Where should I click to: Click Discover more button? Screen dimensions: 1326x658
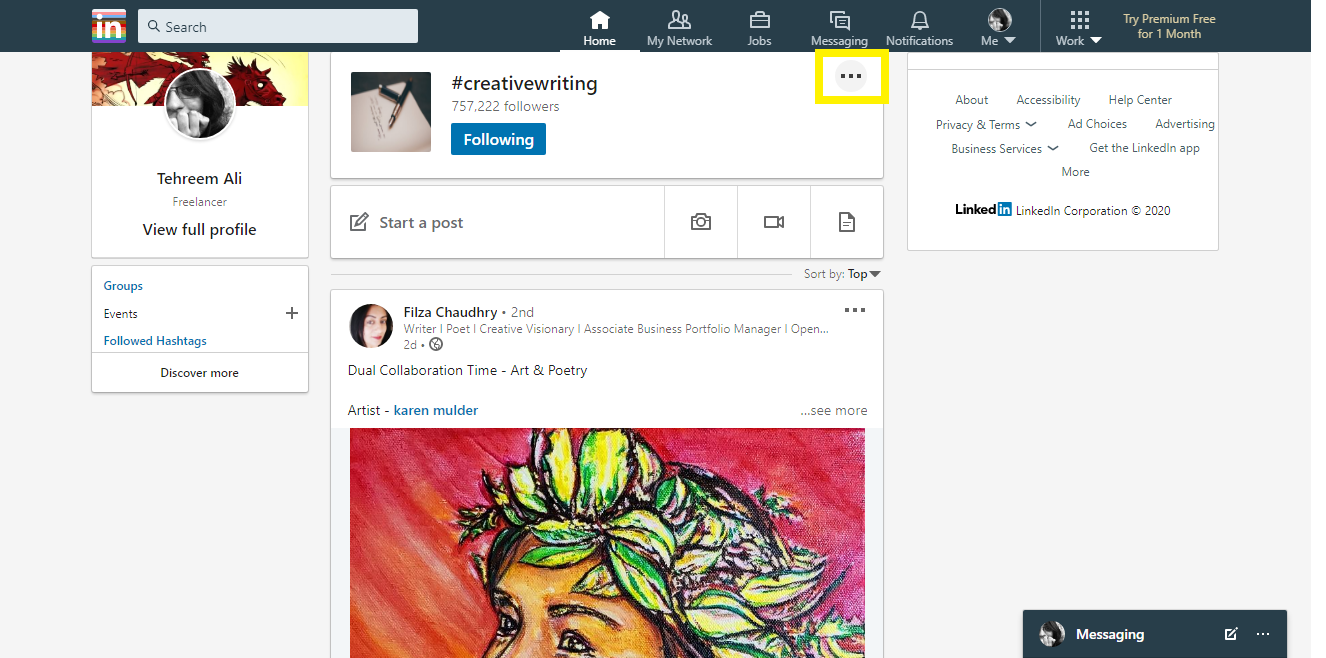pyautogui.click(x=200, y=373)
